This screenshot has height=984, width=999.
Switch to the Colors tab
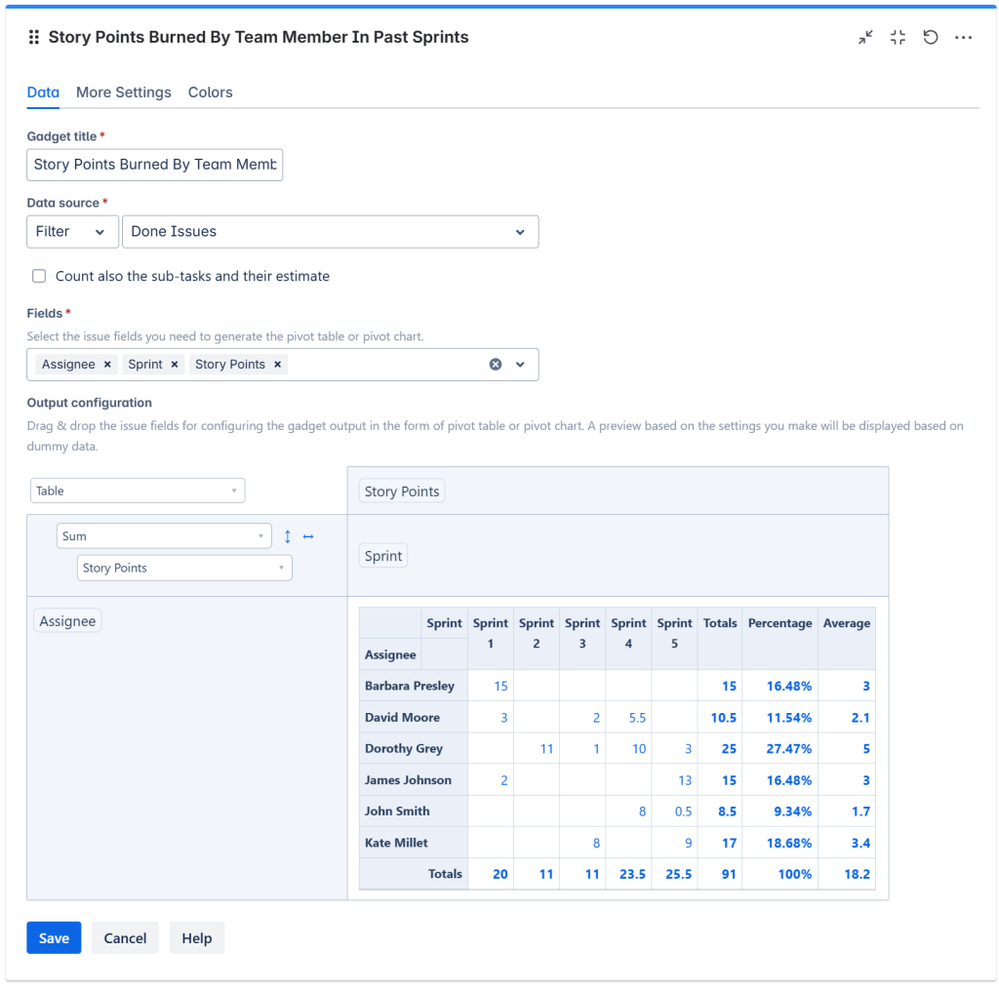(210, 92)
